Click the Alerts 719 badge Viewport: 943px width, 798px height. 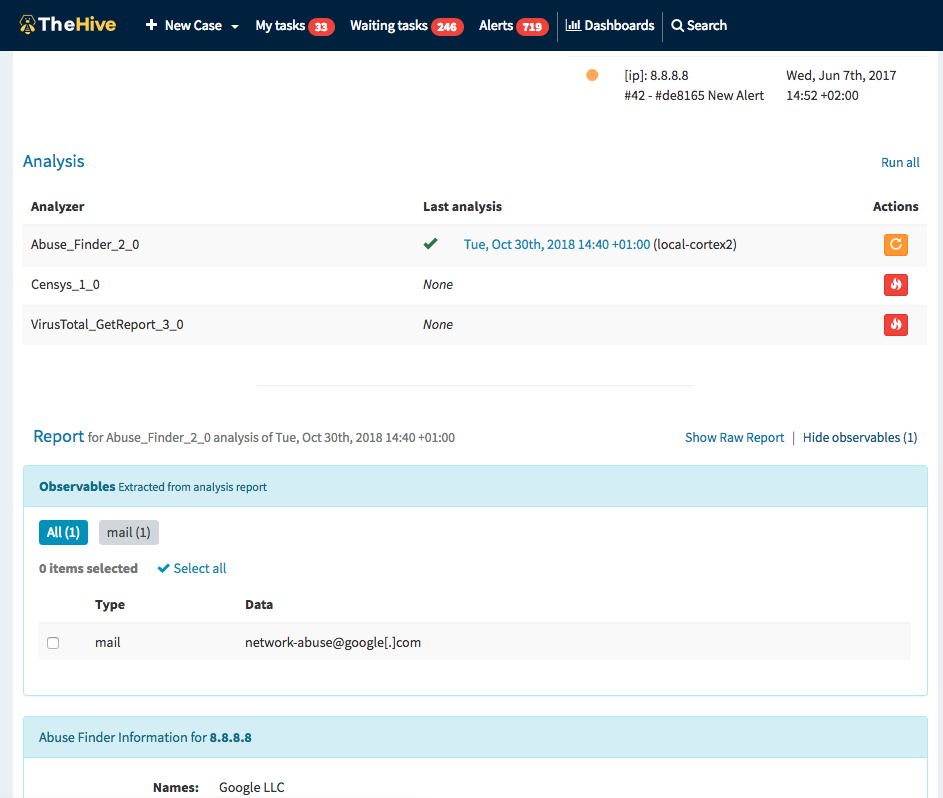coord(532,26)
